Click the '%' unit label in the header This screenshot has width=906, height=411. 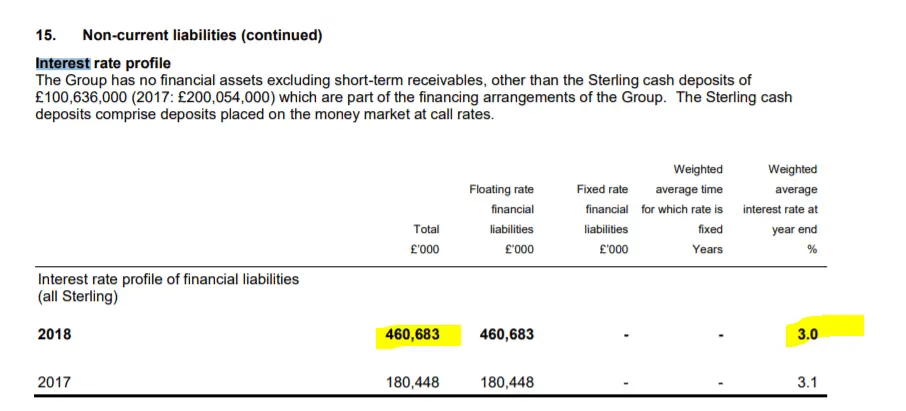pos(812,249)
